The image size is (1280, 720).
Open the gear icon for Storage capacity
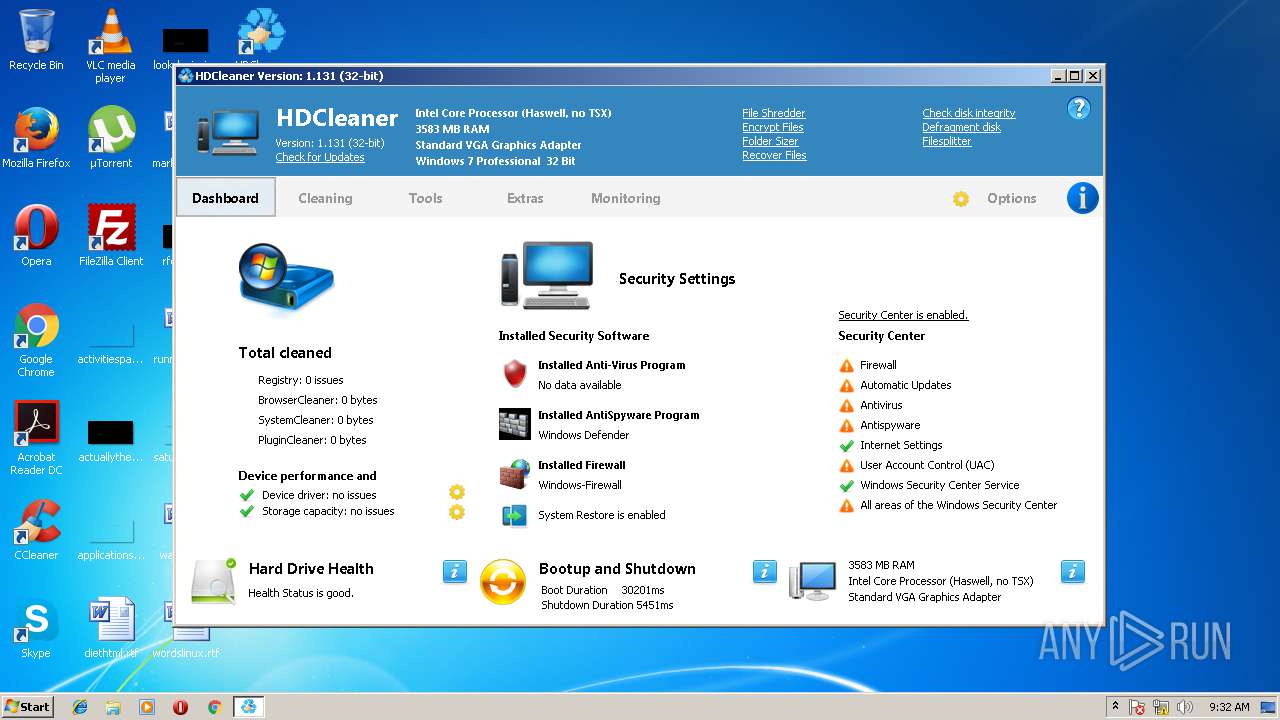click(457, 512)
